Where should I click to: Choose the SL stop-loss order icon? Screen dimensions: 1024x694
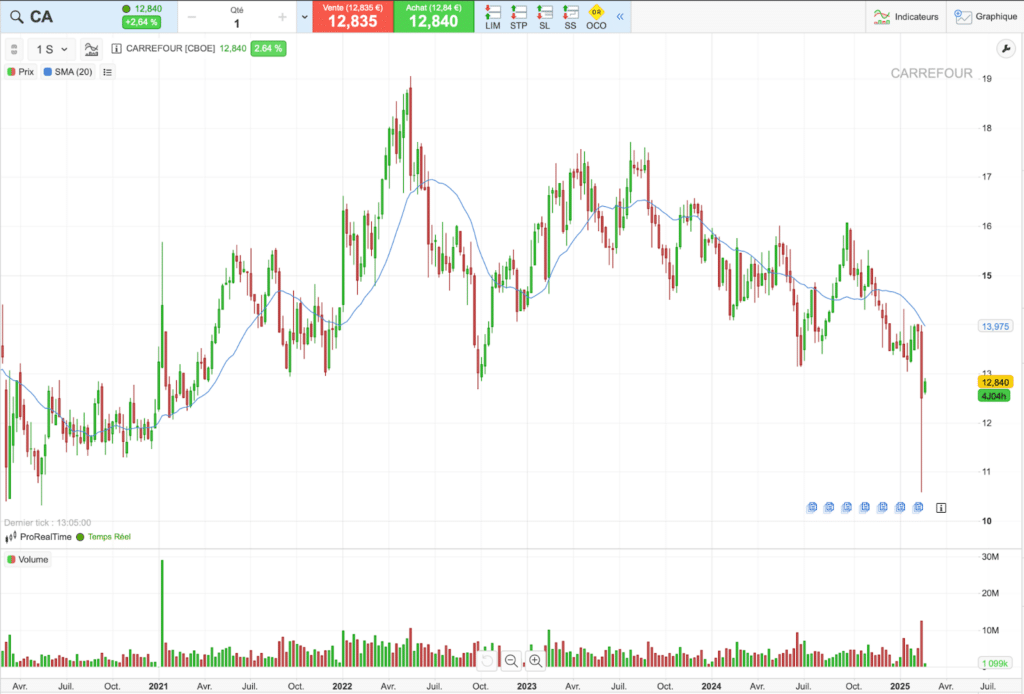click(544, 18)
